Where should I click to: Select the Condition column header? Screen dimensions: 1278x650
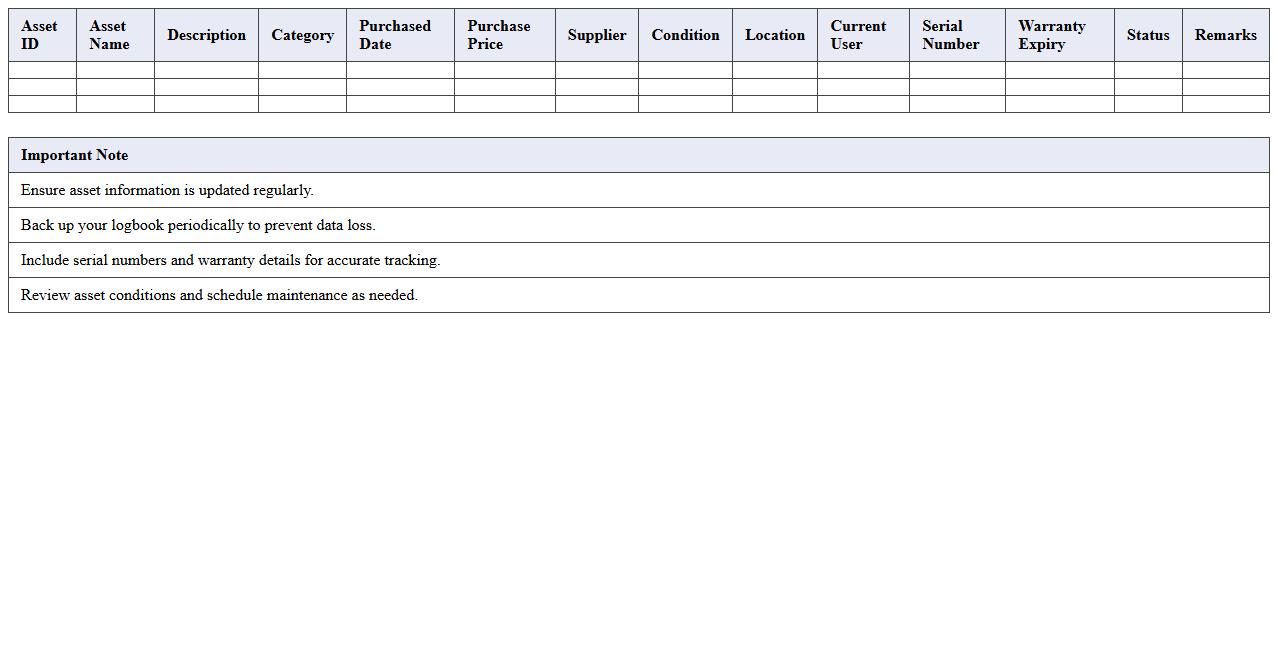pyautogui.click(x=685, y=35)
